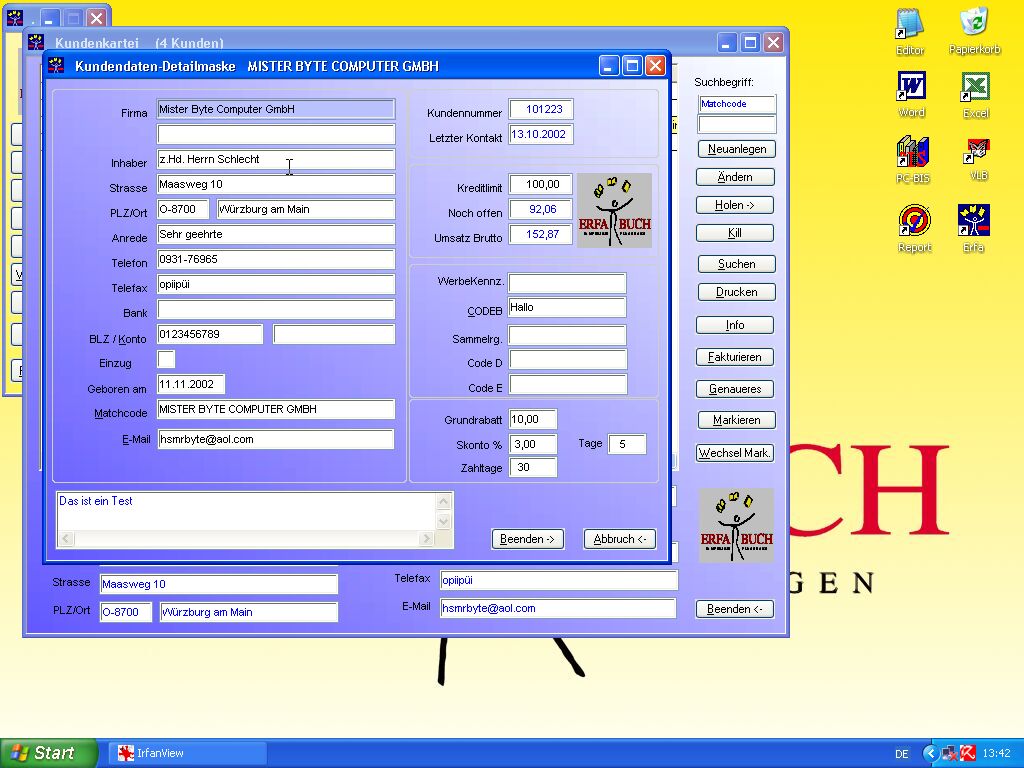Click the Genaueres button
Screen dimensions: 1024x768
click(735, 389)
